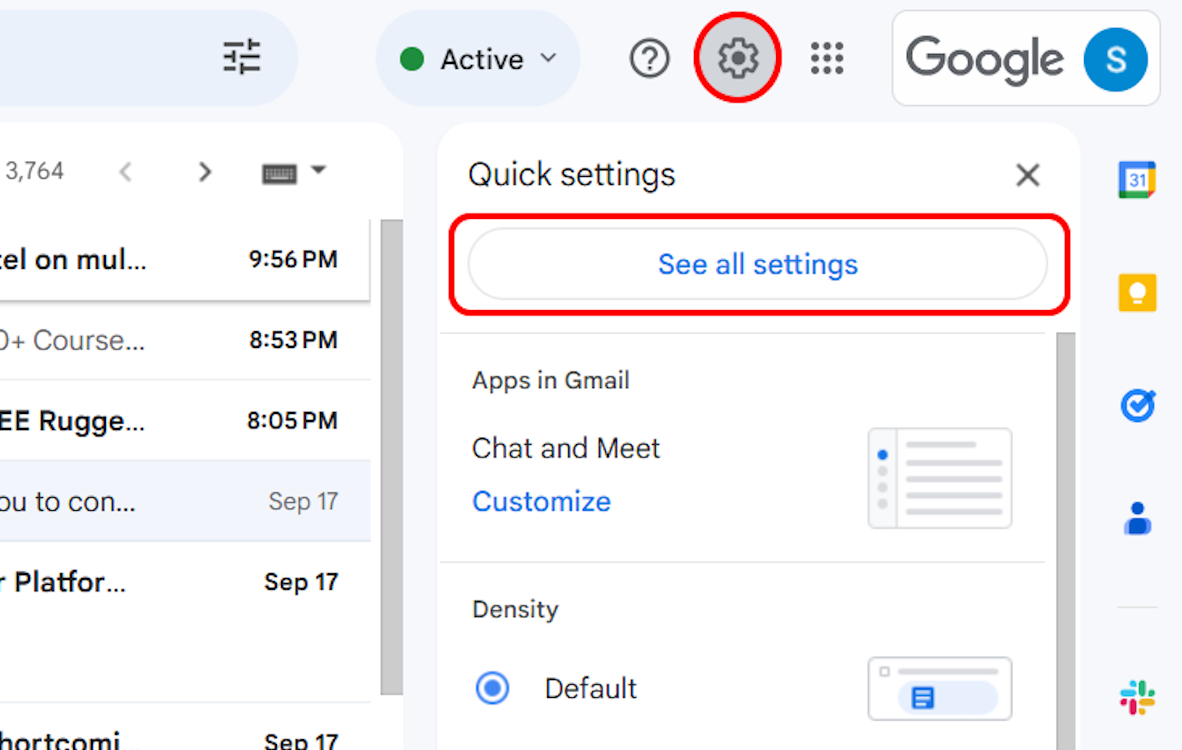
Task: Open the Google apps grid
Action: [x=827, y=59]
